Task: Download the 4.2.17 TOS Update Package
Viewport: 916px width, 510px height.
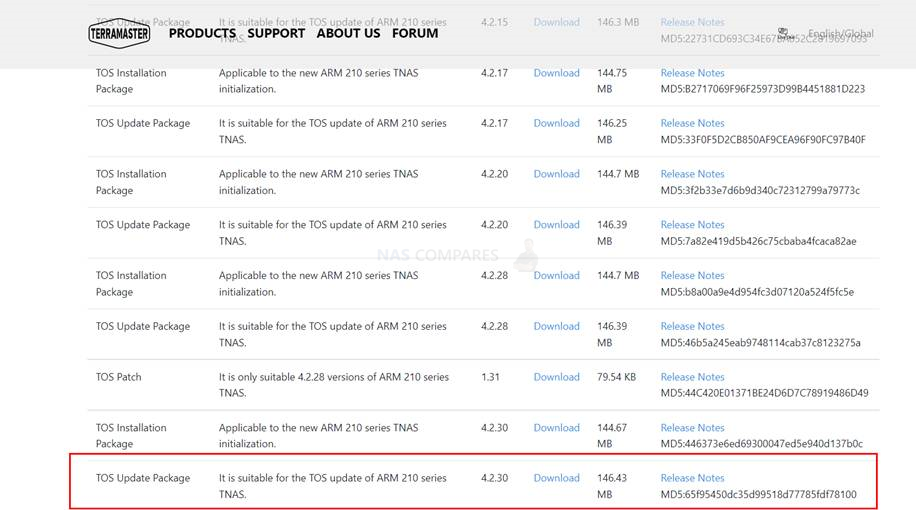Action: coord(556,123)
